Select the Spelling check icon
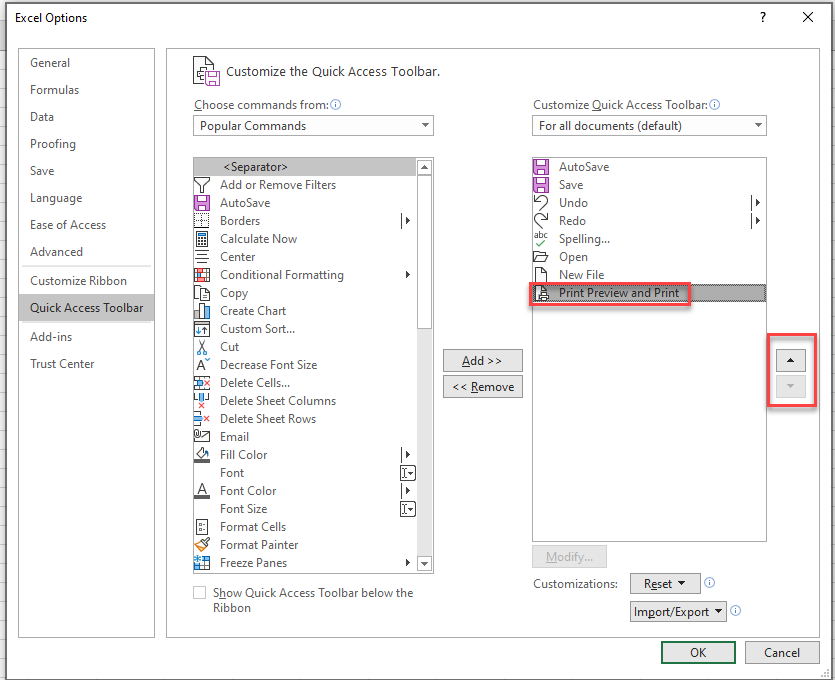835x680 pixels. click(x=541, y=239)
